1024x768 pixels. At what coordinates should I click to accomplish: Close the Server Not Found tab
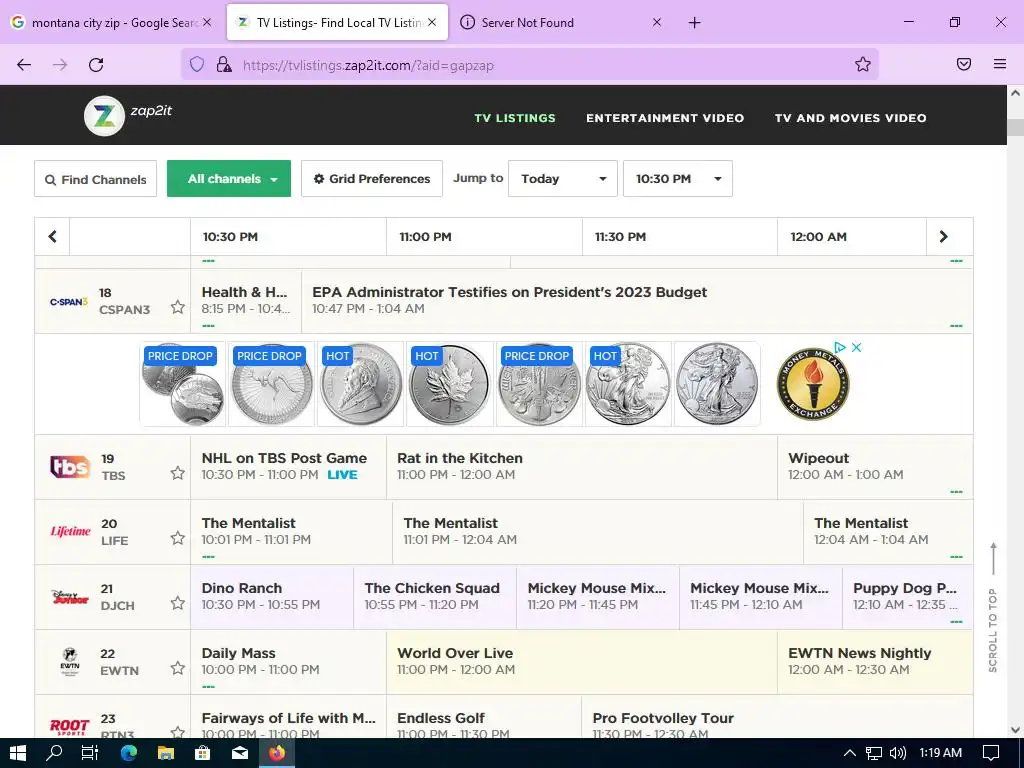pyautogui.click(x=657, y=22)
